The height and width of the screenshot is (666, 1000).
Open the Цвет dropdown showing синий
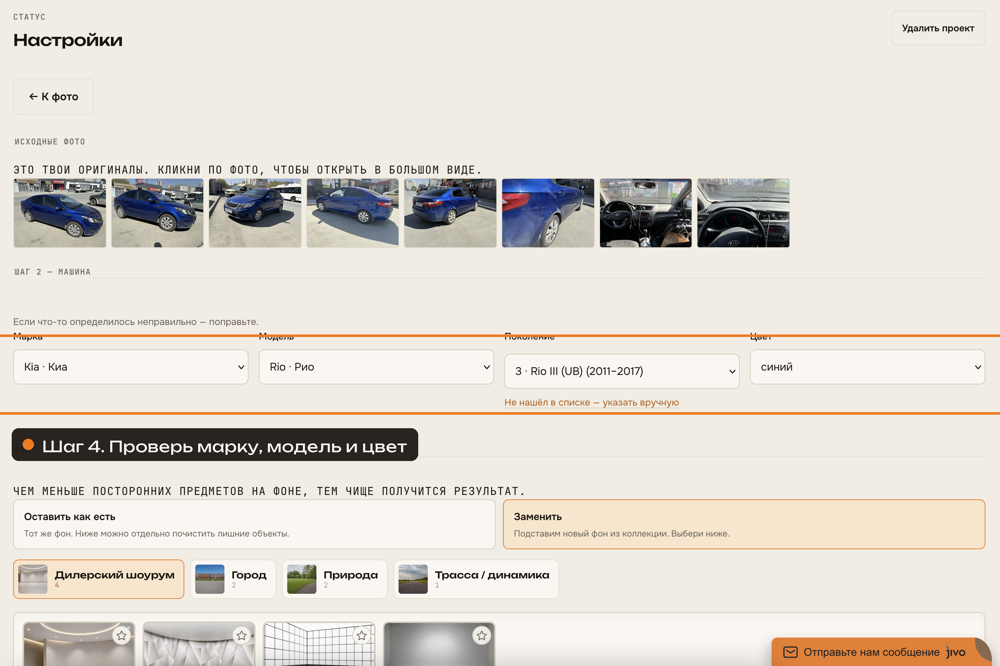point(867,367)
